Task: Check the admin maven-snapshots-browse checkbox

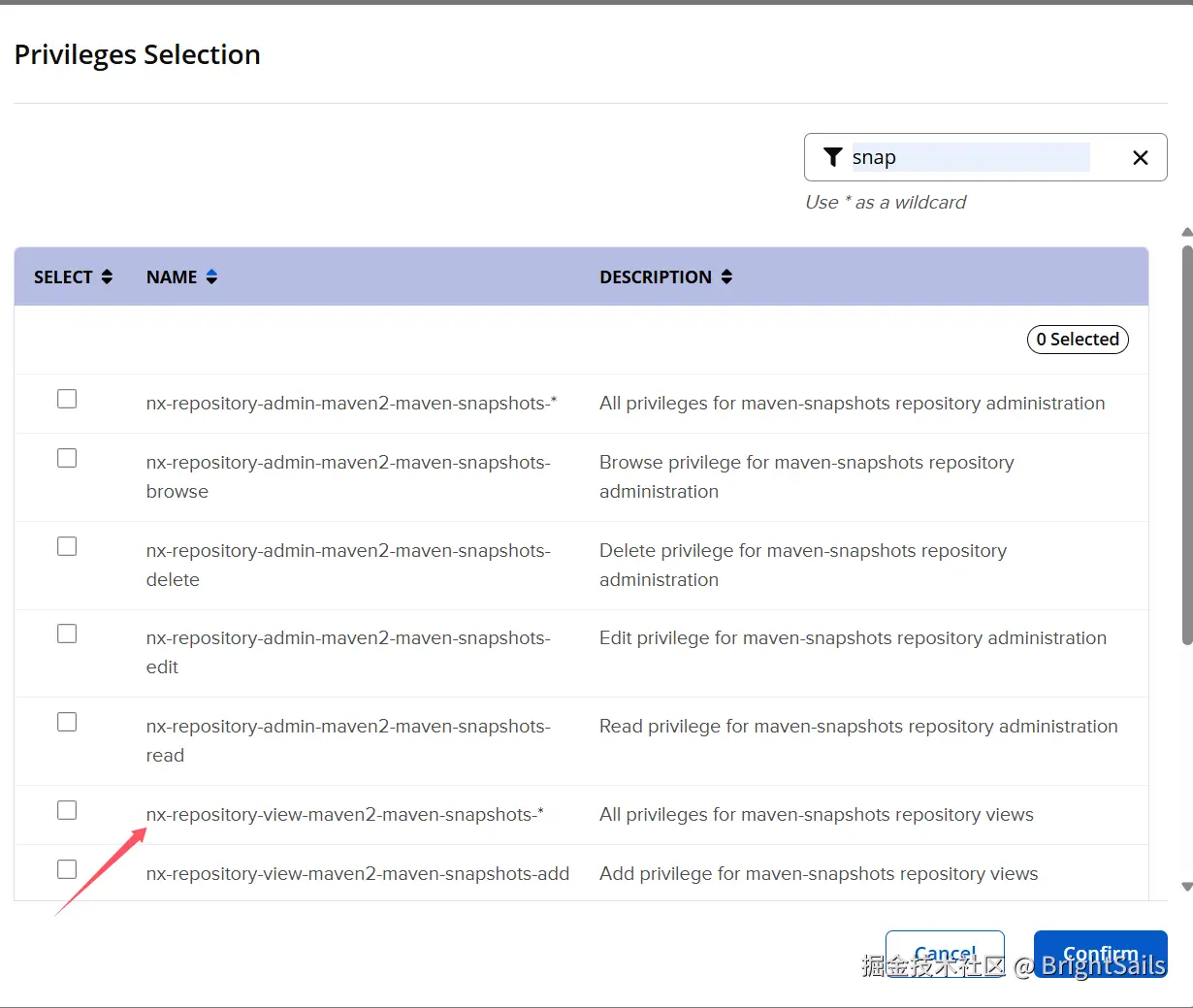Action: [x=67, y=458]
